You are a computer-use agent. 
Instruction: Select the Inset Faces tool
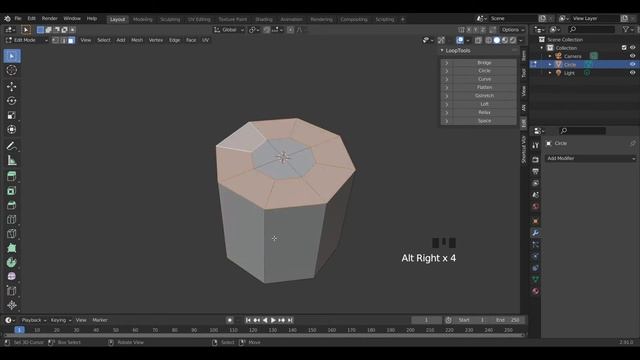[x=12, y=191]
